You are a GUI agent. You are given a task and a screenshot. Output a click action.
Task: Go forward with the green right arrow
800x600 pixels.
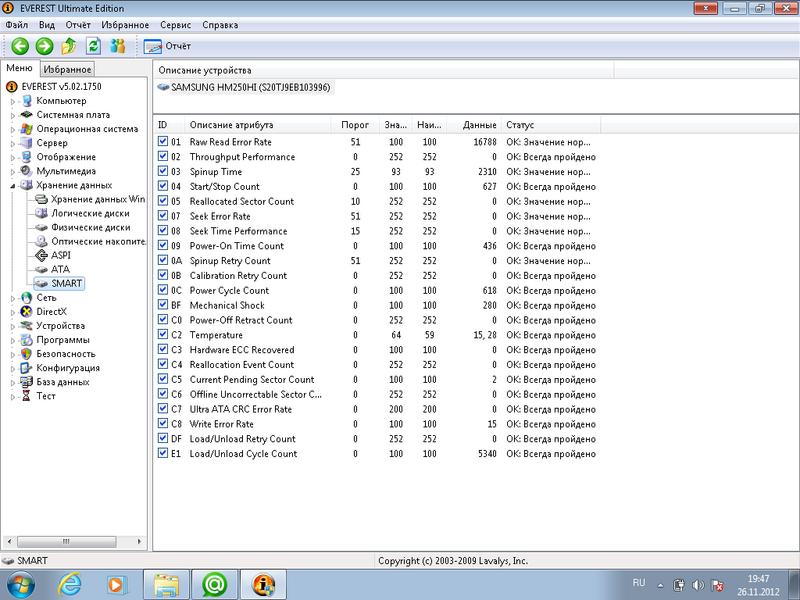44,46
